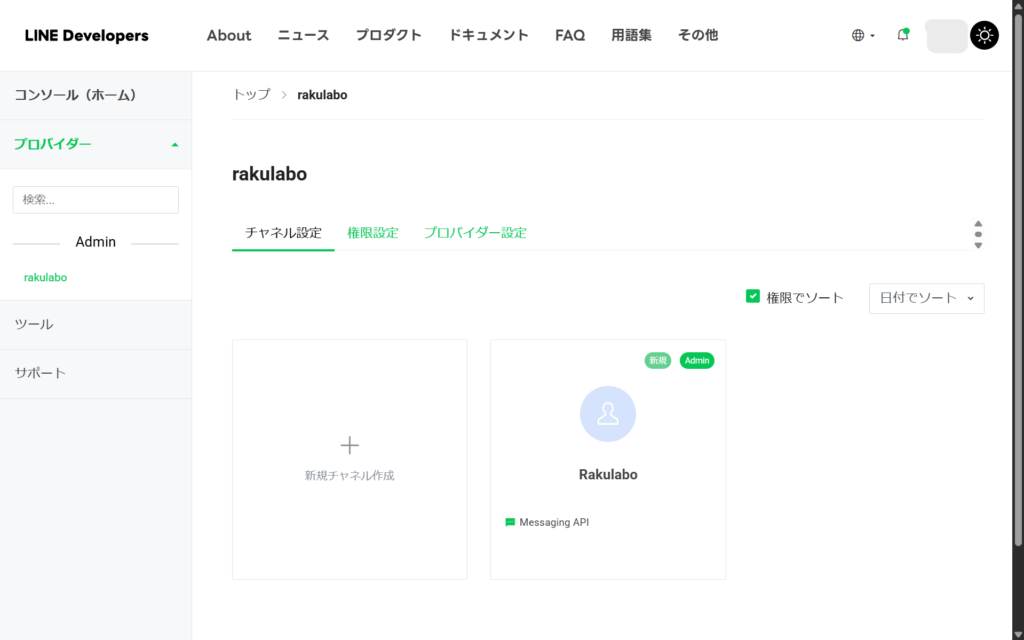Click the Messaging API chat icon

[510, 522]
